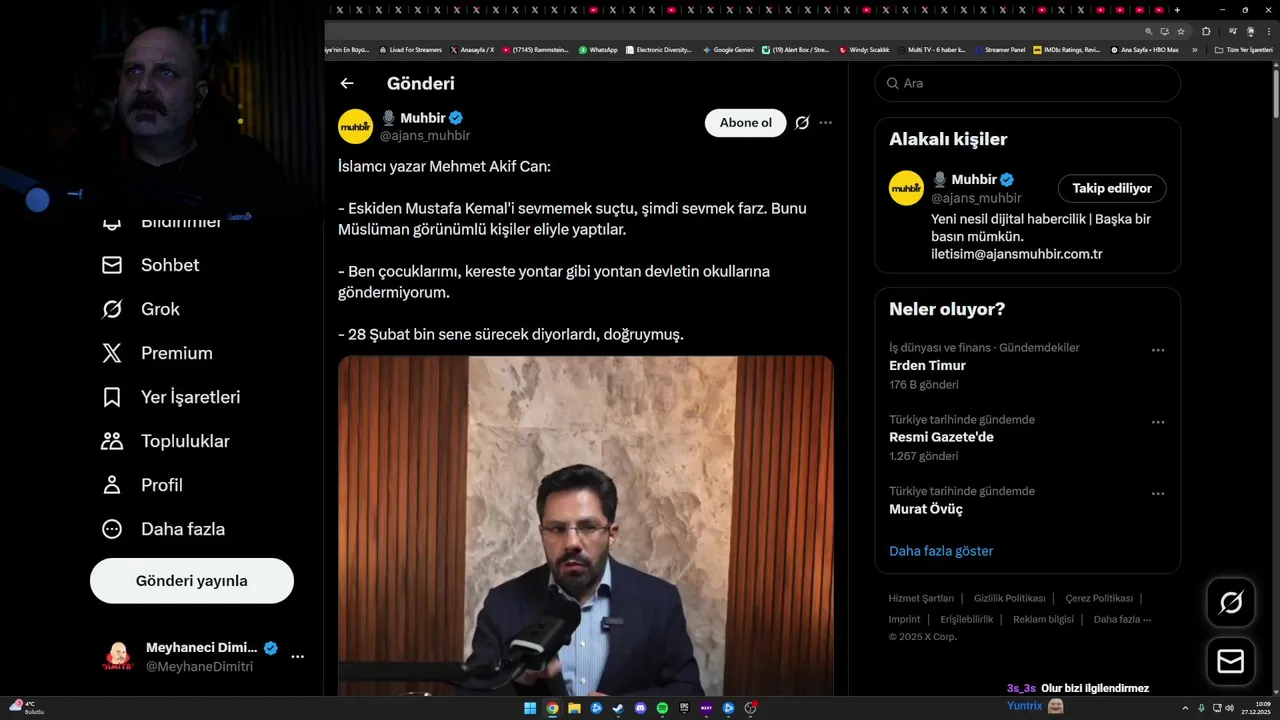Open Premium in the sidebar
The height and width of the screenshot is (720, 1280).
pyautogui.click(x=157, y=353)
